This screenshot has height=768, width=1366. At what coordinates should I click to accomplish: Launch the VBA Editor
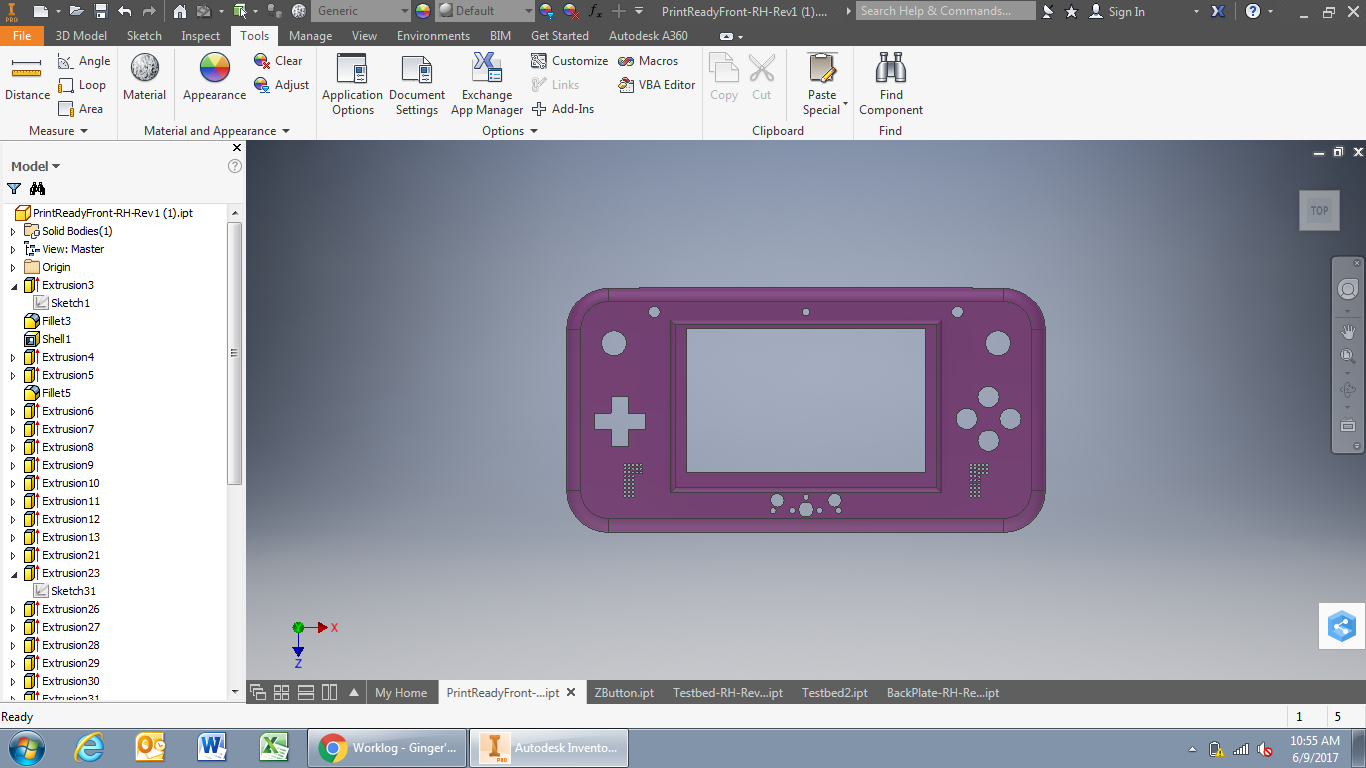pyautogui.click(x=656, y=85)
